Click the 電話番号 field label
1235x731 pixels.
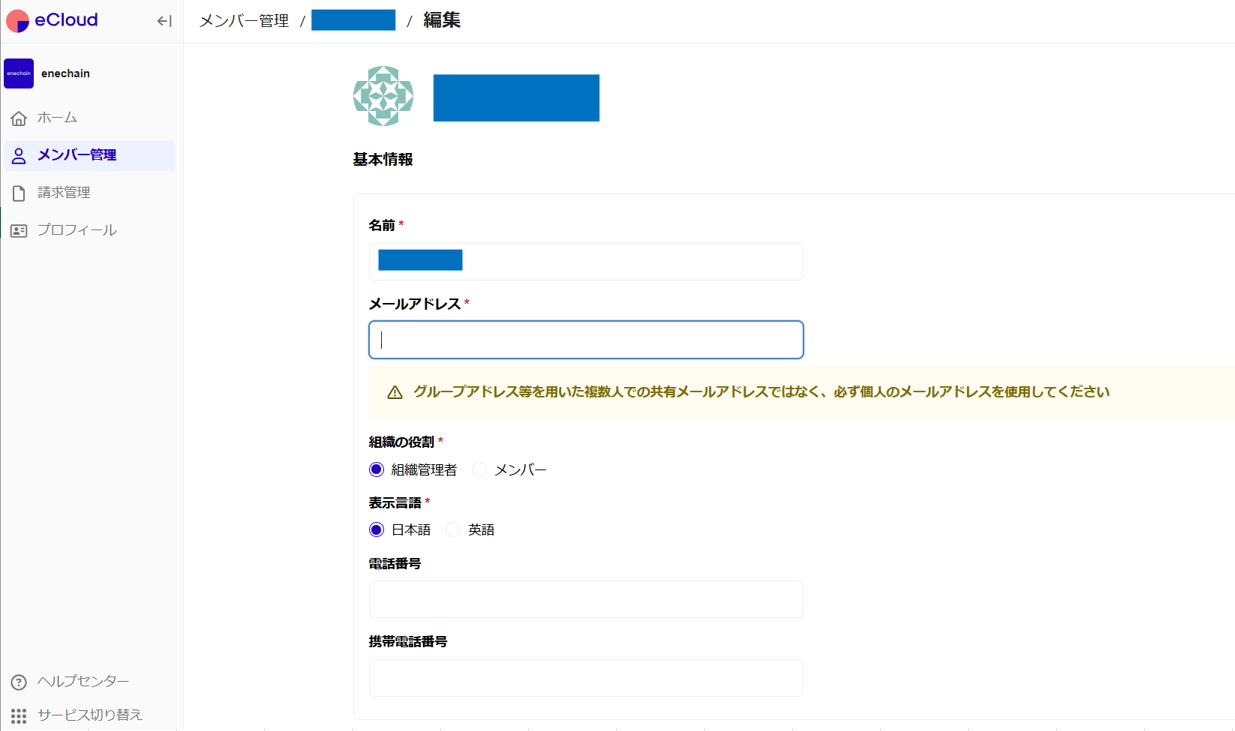click(395, 564)
